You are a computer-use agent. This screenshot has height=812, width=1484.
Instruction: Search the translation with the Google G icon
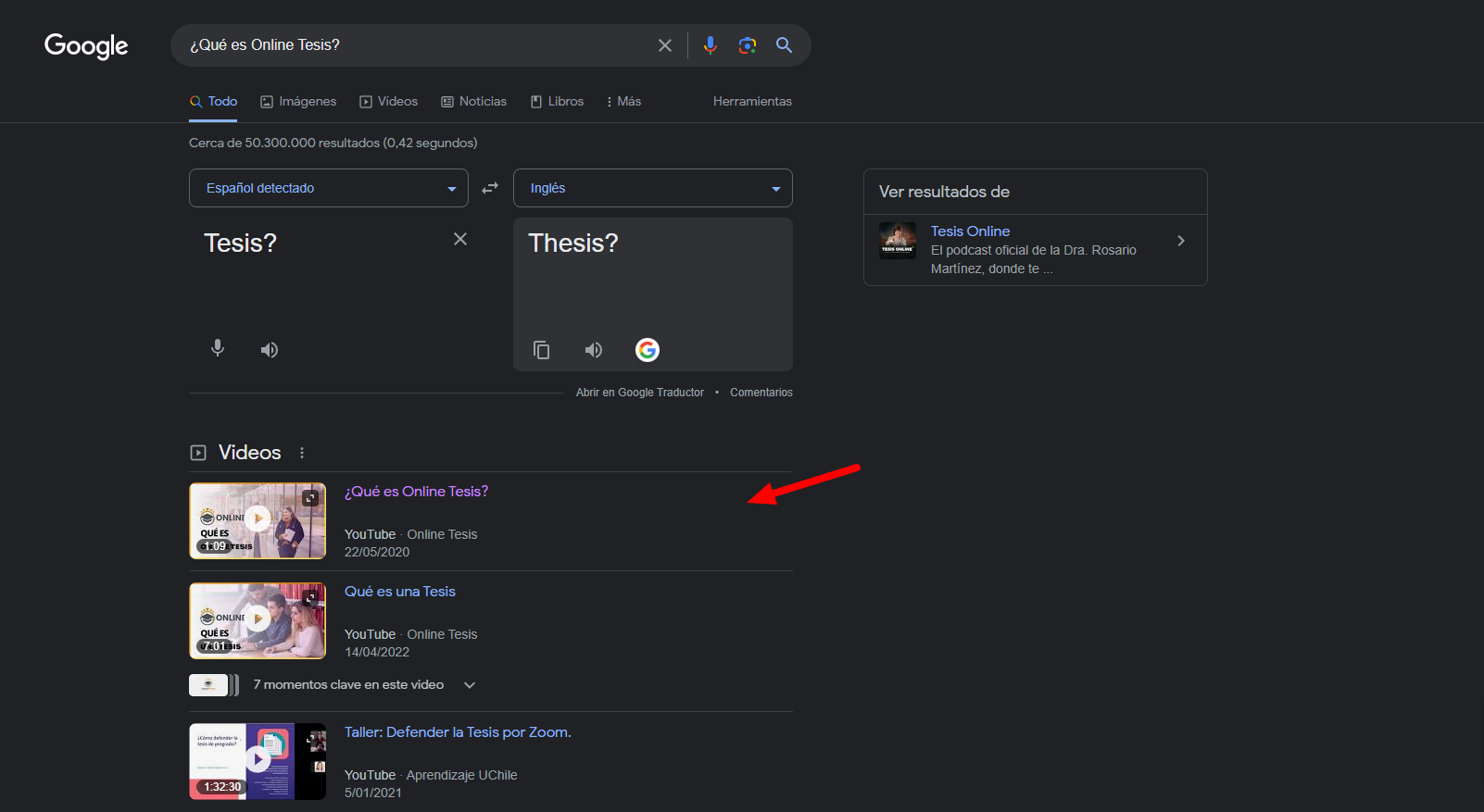[x=648, y=350]
